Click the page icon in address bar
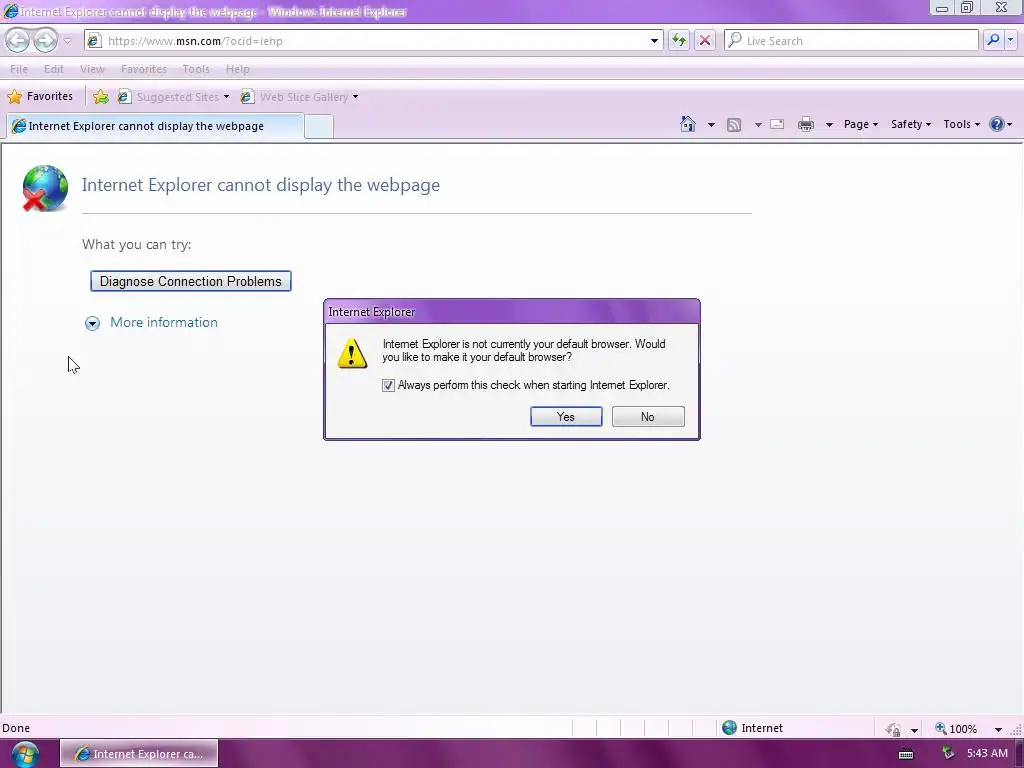Screen dimensions: 1024x768 pos(94,40)
